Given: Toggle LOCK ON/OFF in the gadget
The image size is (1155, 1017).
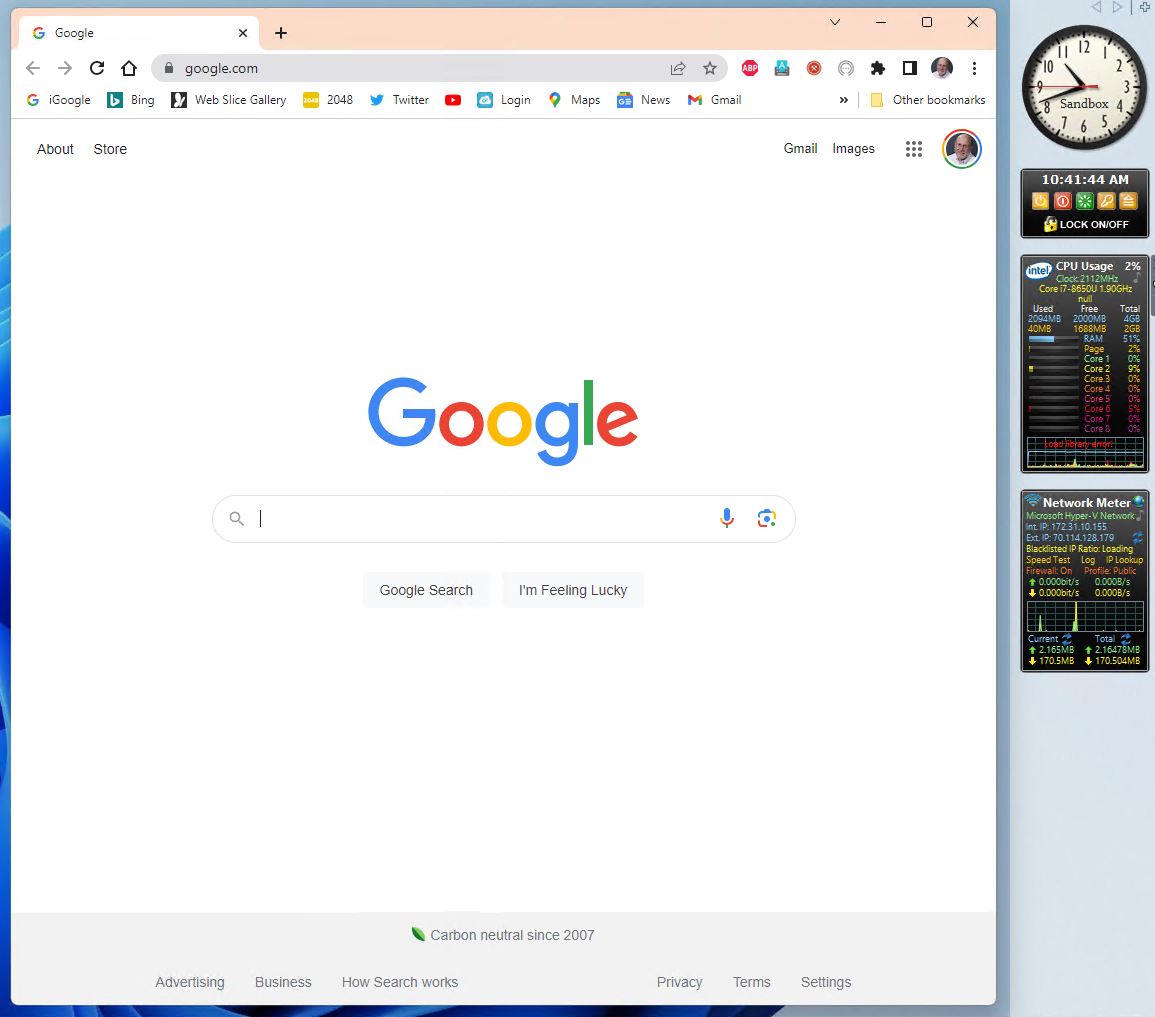Looking at the screenshot, I should [x=1086, y=225].
